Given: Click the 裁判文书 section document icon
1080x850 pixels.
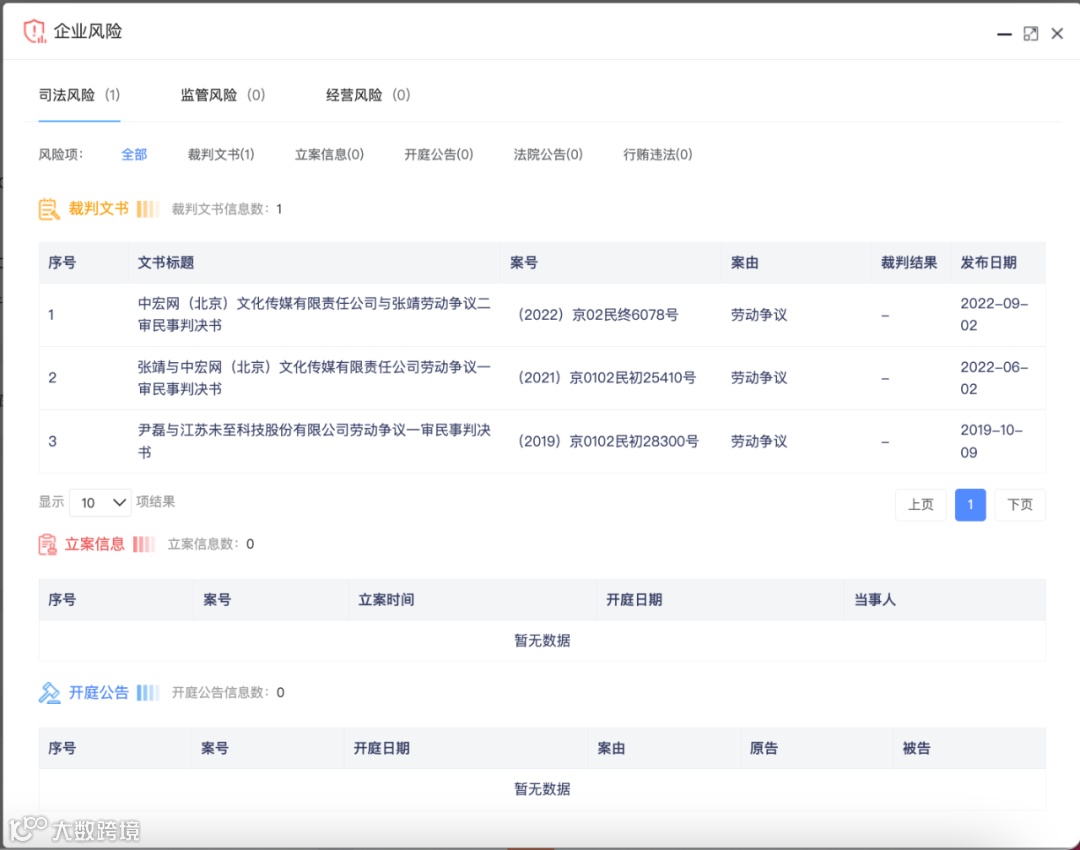Looking at the screenshot, I should coord(49,209).
